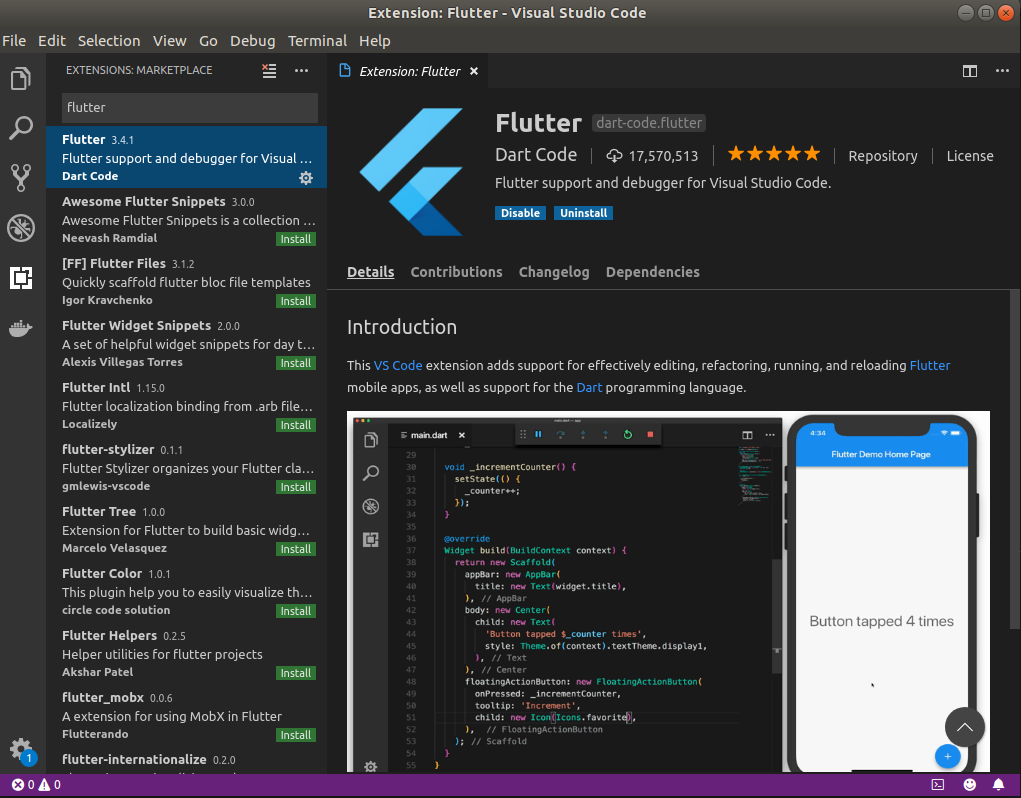This screenshot has width=1021, height=798.
Task: Follow the VS Code link in introduction
Action: click(x=398, y=365)
